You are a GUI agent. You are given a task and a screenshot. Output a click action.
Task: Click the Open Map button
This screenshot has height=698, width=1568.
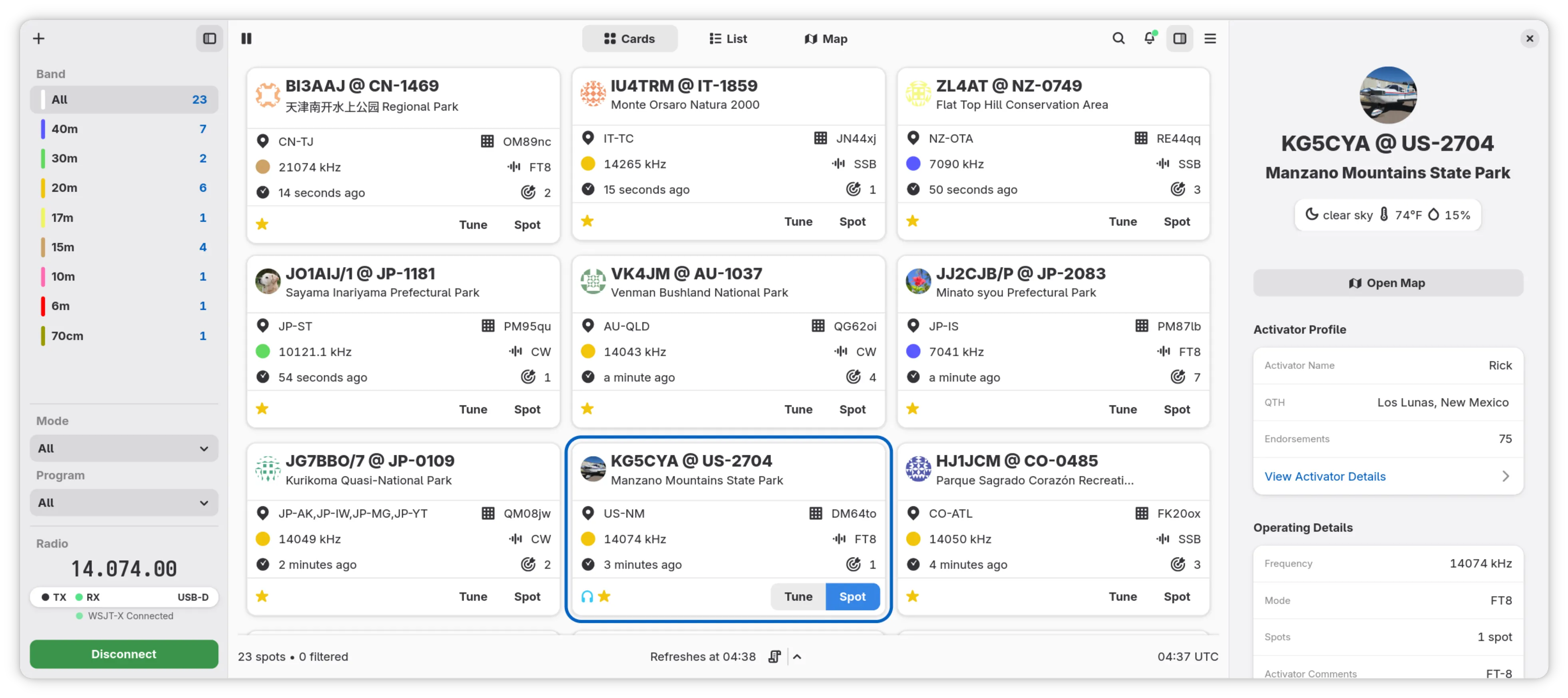pos(1388,283)
